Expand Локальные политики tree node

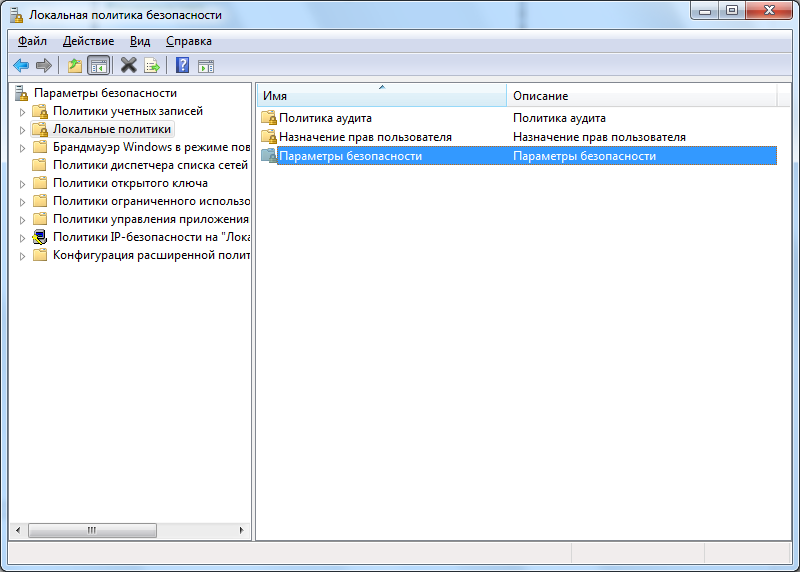tap(22, 130)
